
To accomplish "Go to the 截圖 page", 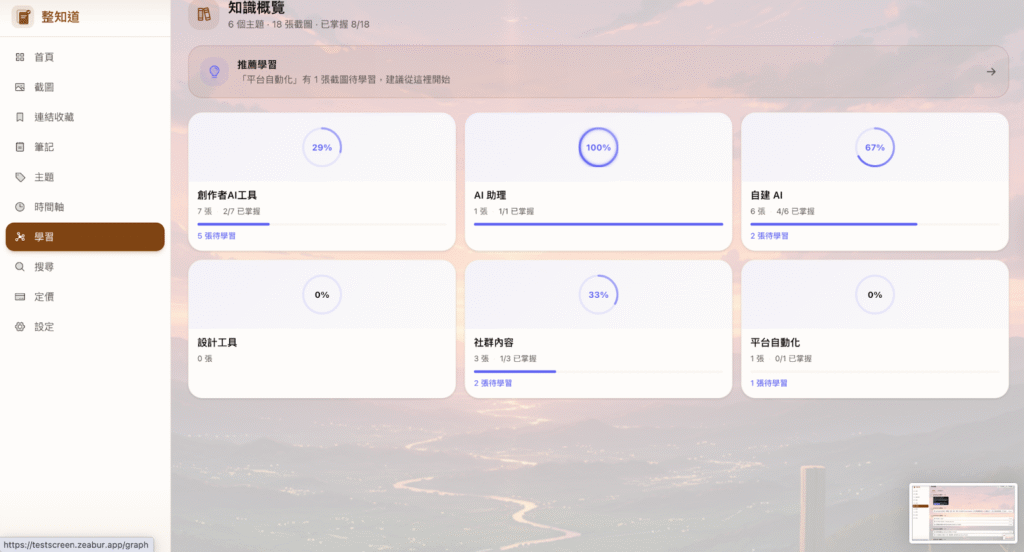I will point(85,87).
